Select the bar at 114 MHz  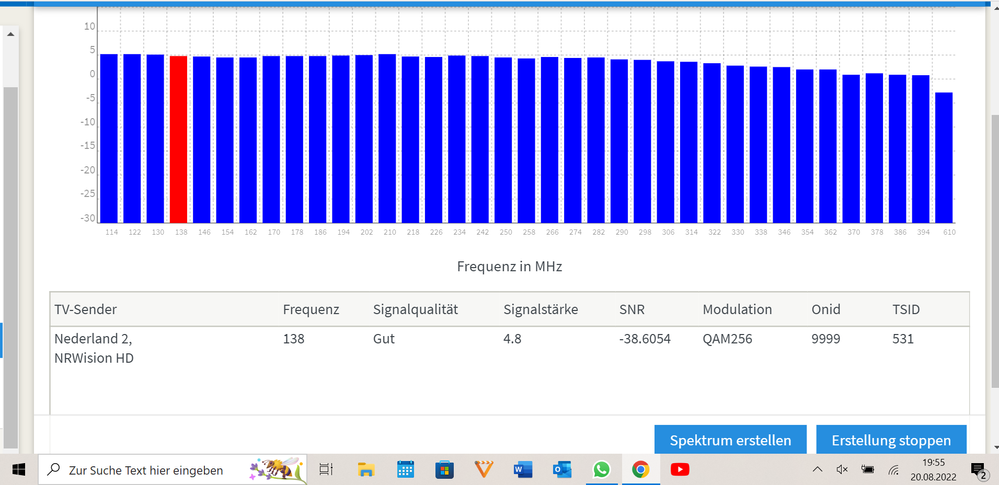click(109, 138)
